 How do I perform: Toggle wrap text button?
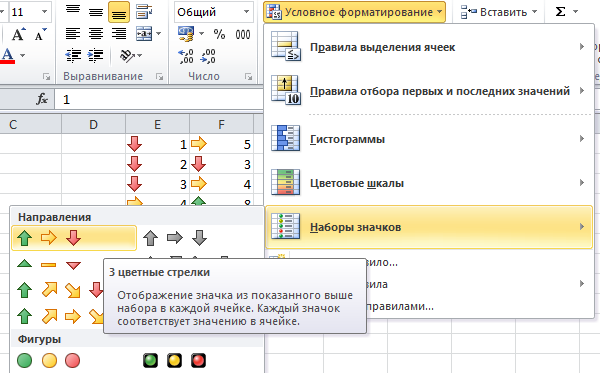coord(144,12)
